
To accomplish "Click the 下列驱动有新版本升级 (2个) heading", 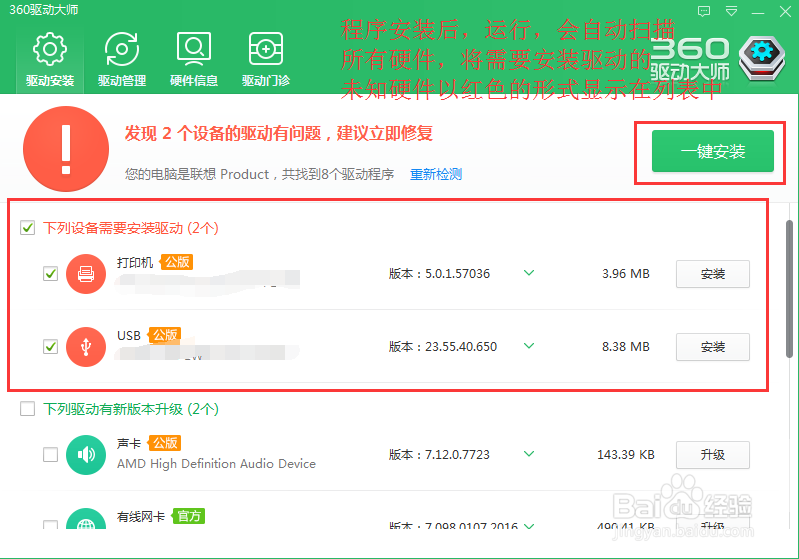I will (131, 409).
